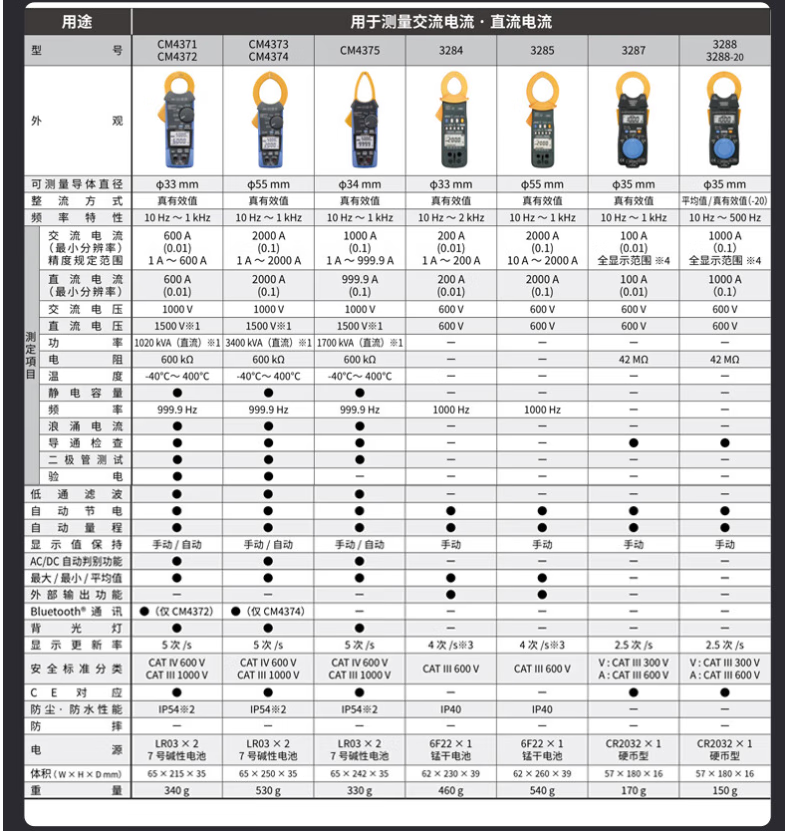Click the 'IP40' cell under 3284

451,709
